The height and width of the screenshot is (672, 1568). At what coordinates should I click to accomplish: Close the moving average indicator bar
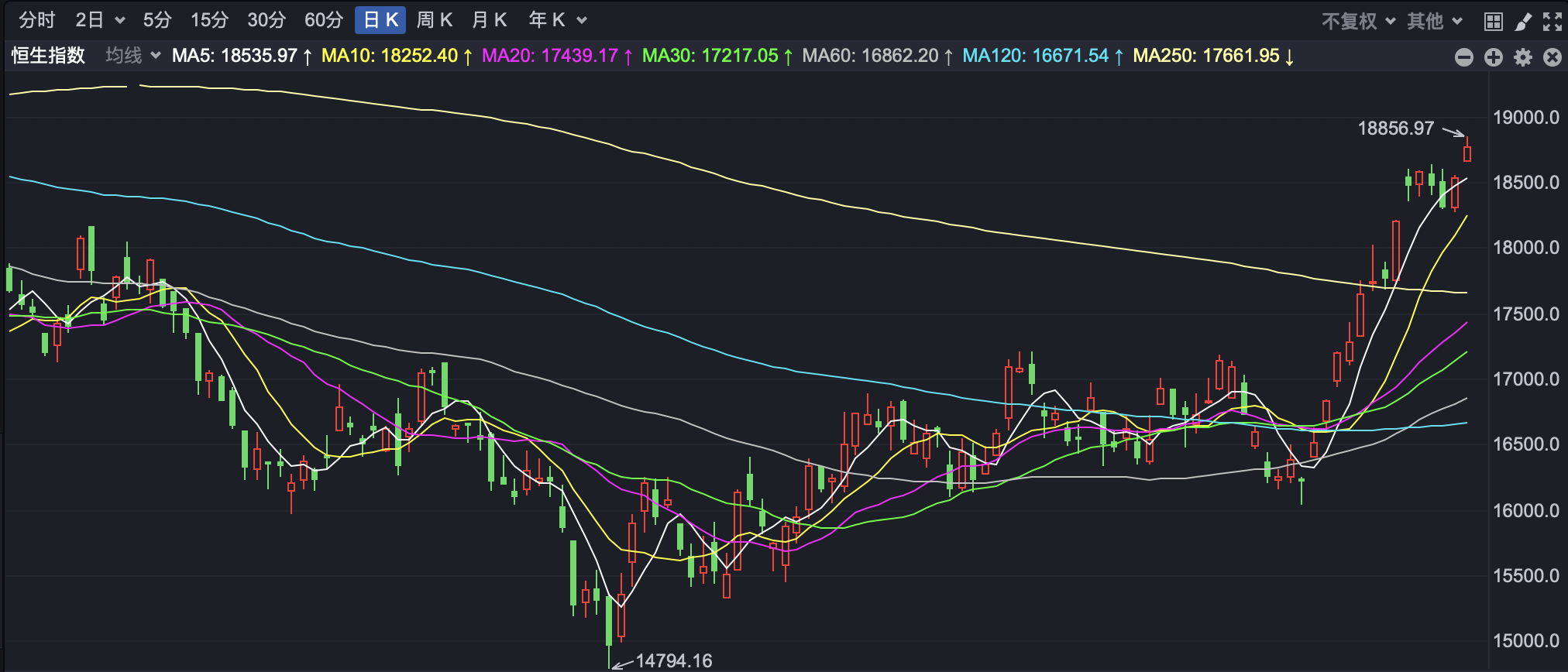pyautogui.click(x=1552, y=57)
